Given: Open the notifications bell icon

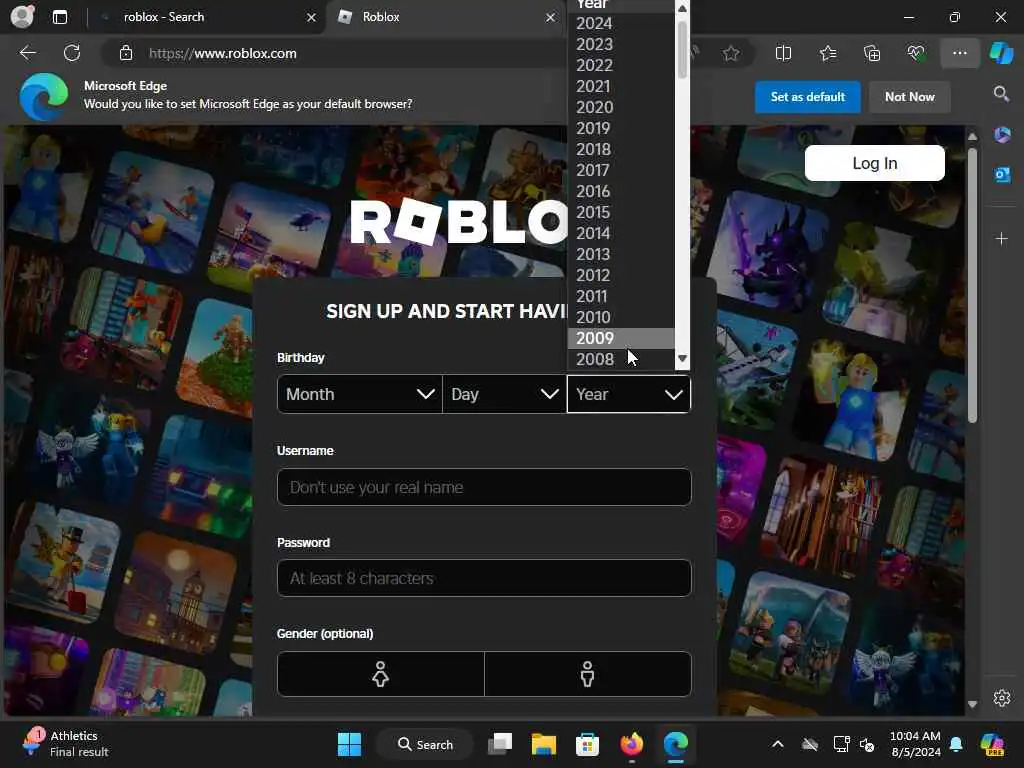Looking at the screenshot, I should point(956,744).
